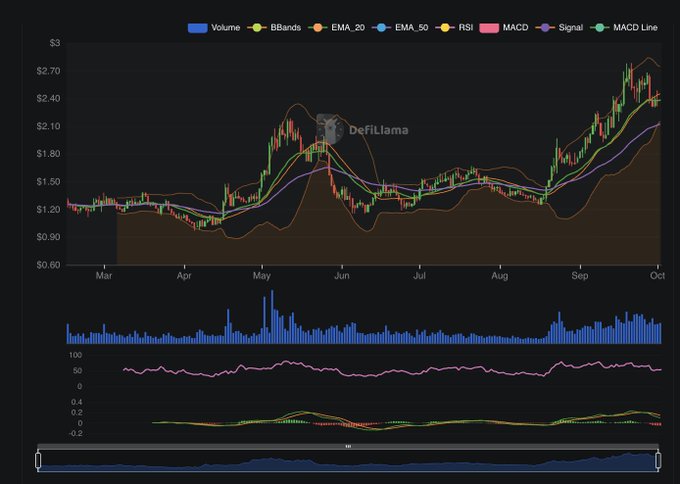
Task: Click the $2.70 price axis label
Action: coord(49,71)
